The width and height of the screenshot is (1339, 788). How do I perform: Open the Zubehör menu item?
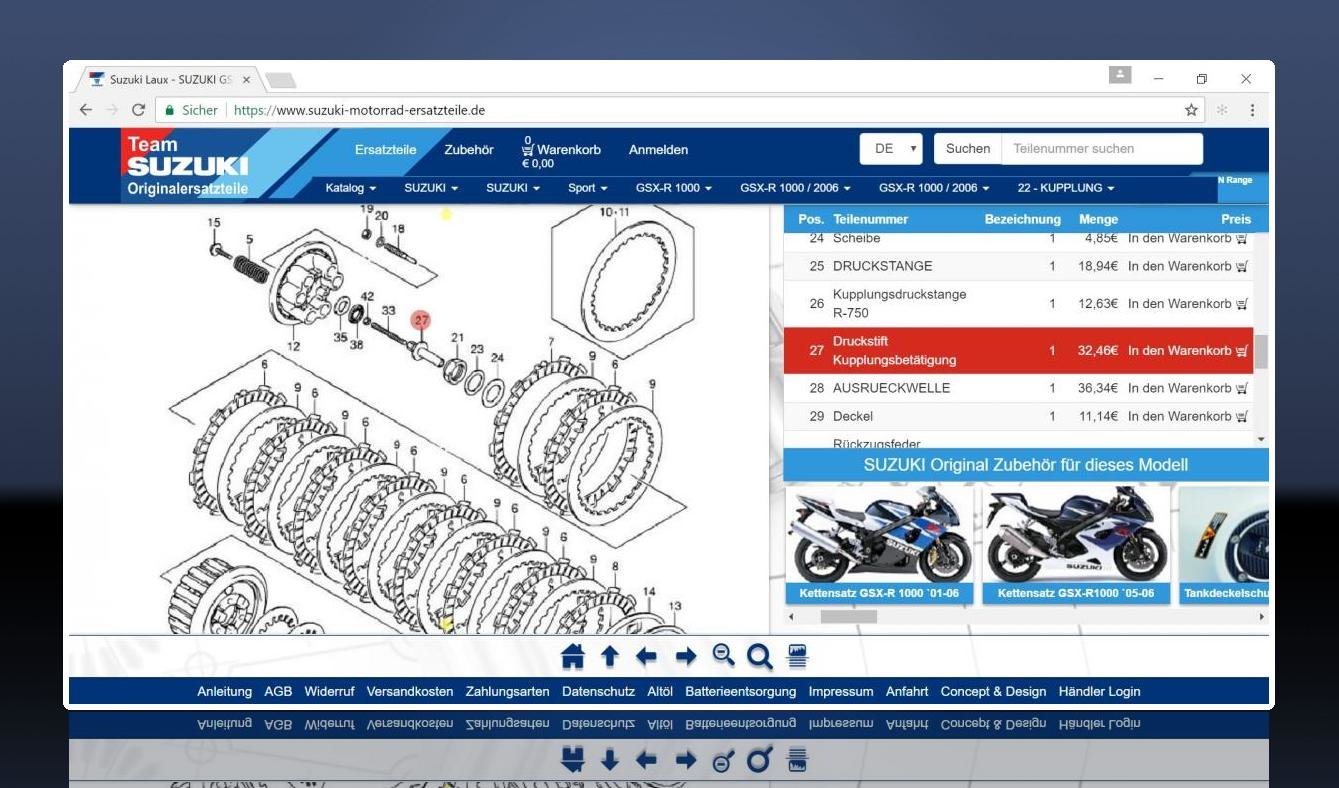click(x=469, y=150)
